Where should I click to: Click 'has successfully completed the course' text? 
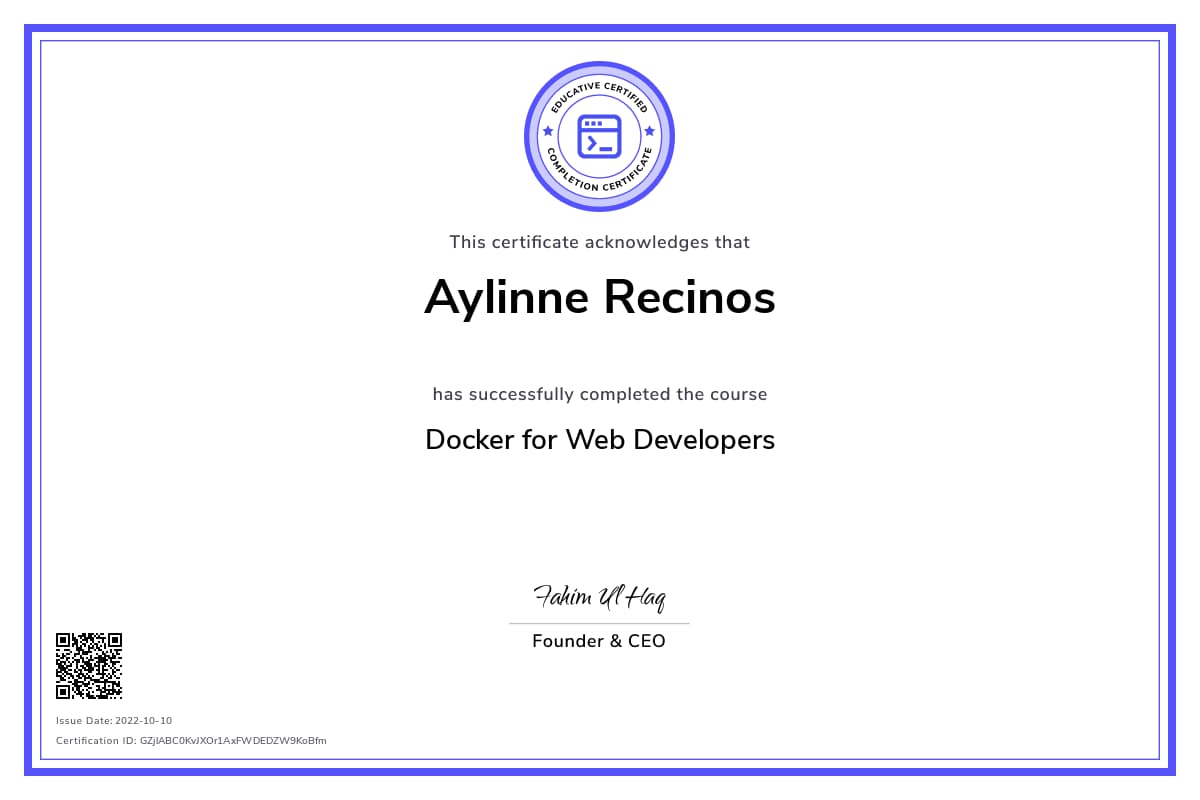(x=600, y=394)
